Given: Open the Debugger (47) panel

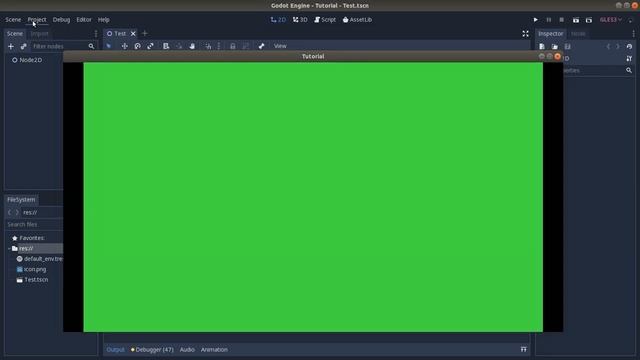Looking at the screenshot, I should [x=152, y=349].
